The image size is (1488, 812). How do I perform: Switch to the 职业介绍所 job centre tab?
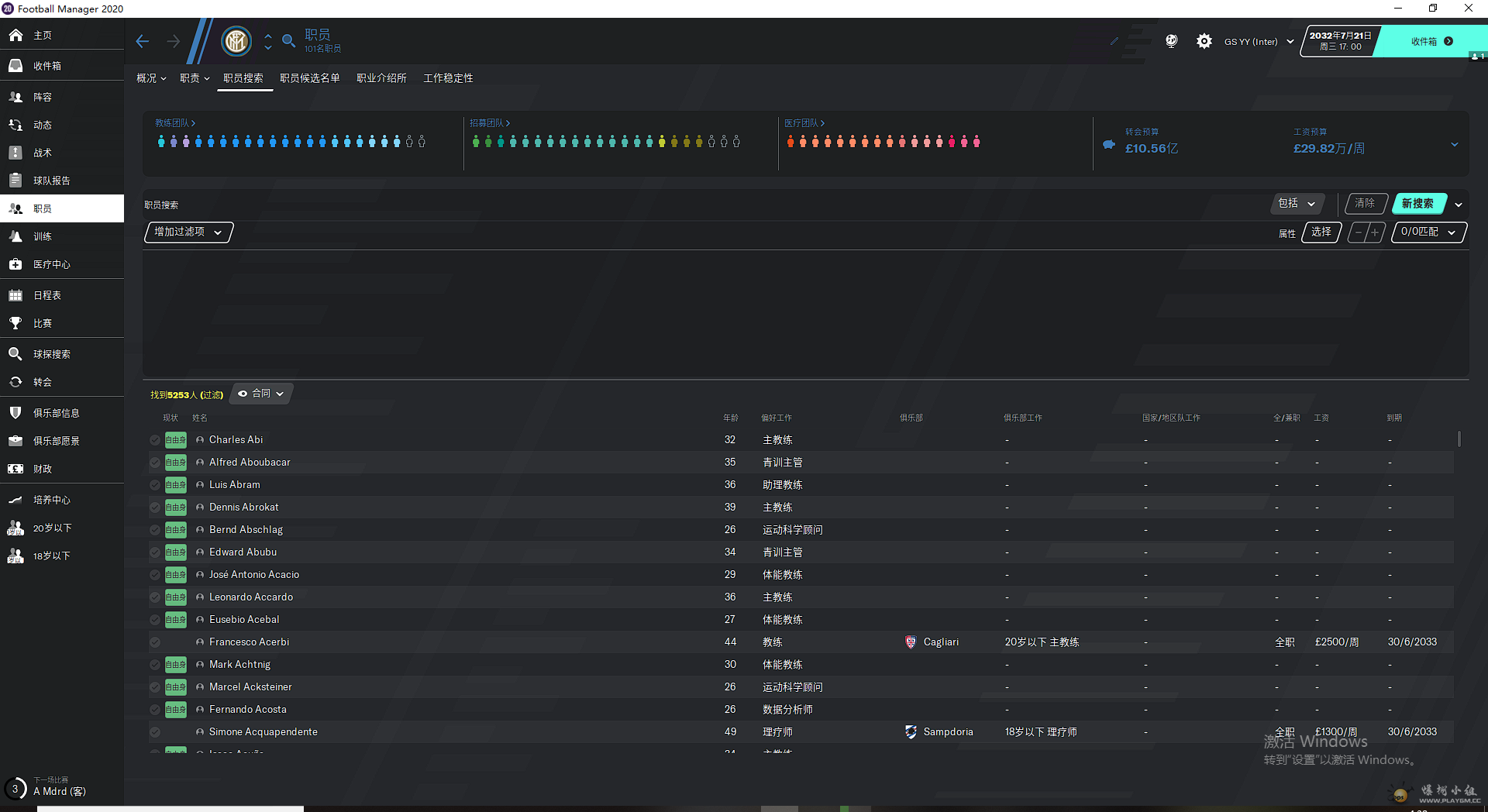click(381, 78)
